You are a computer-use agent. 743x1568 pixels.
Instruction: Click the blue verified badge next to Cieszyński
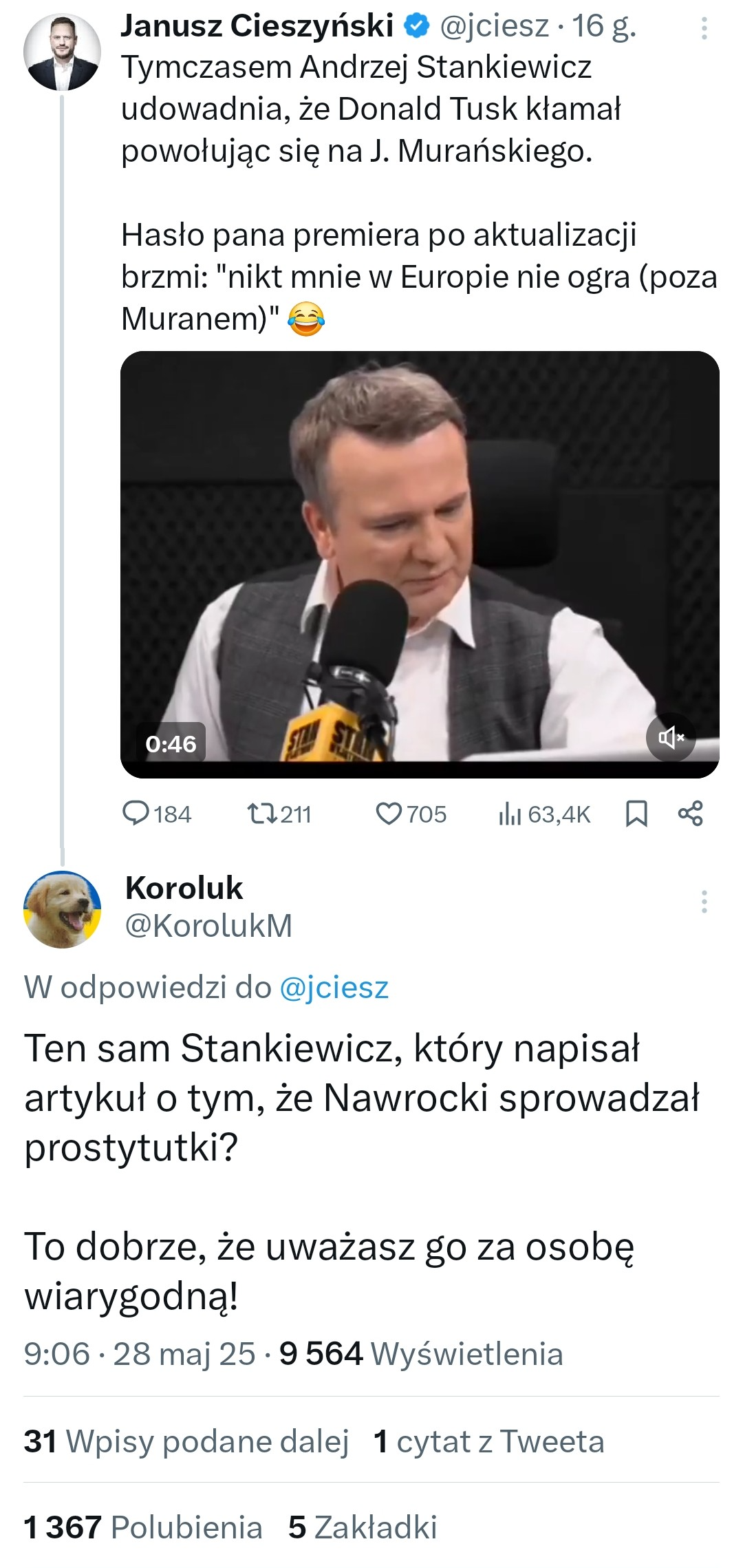tap(416, 26)
